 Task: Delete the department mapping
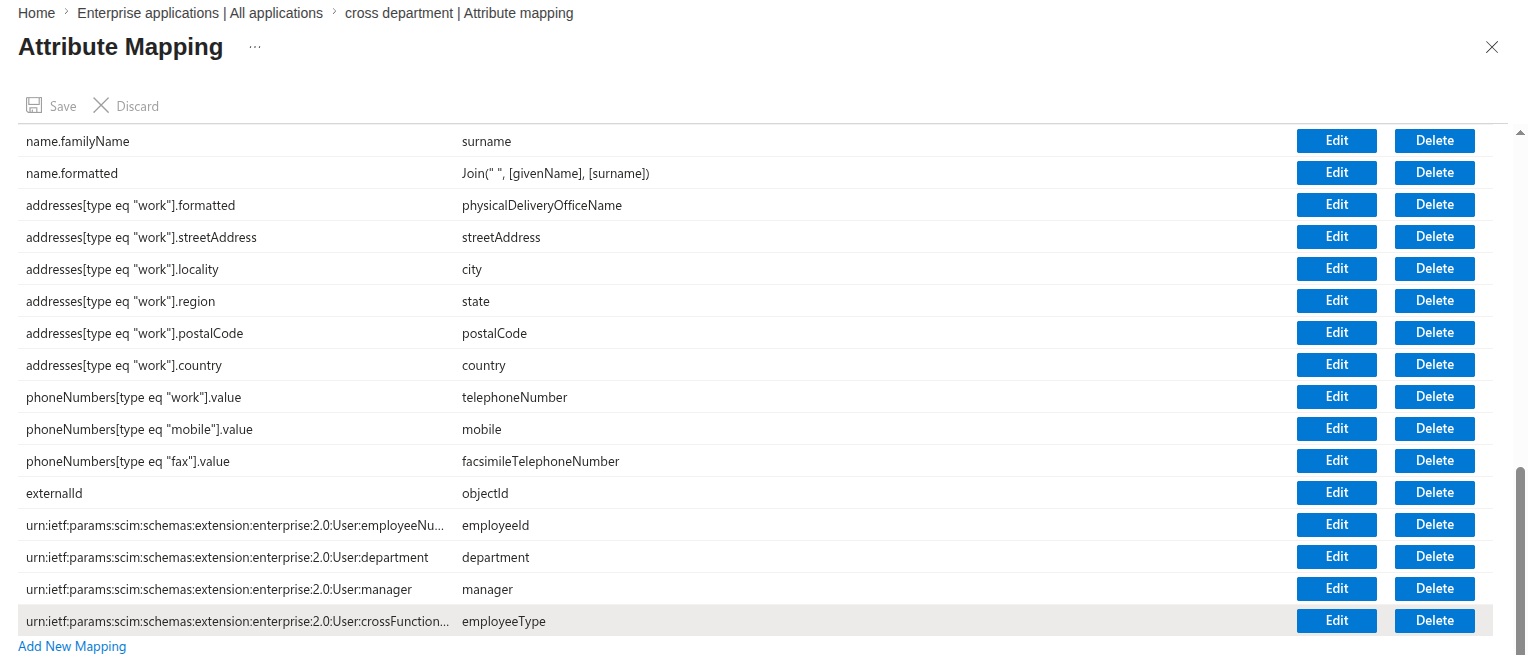coord(1435,557)
